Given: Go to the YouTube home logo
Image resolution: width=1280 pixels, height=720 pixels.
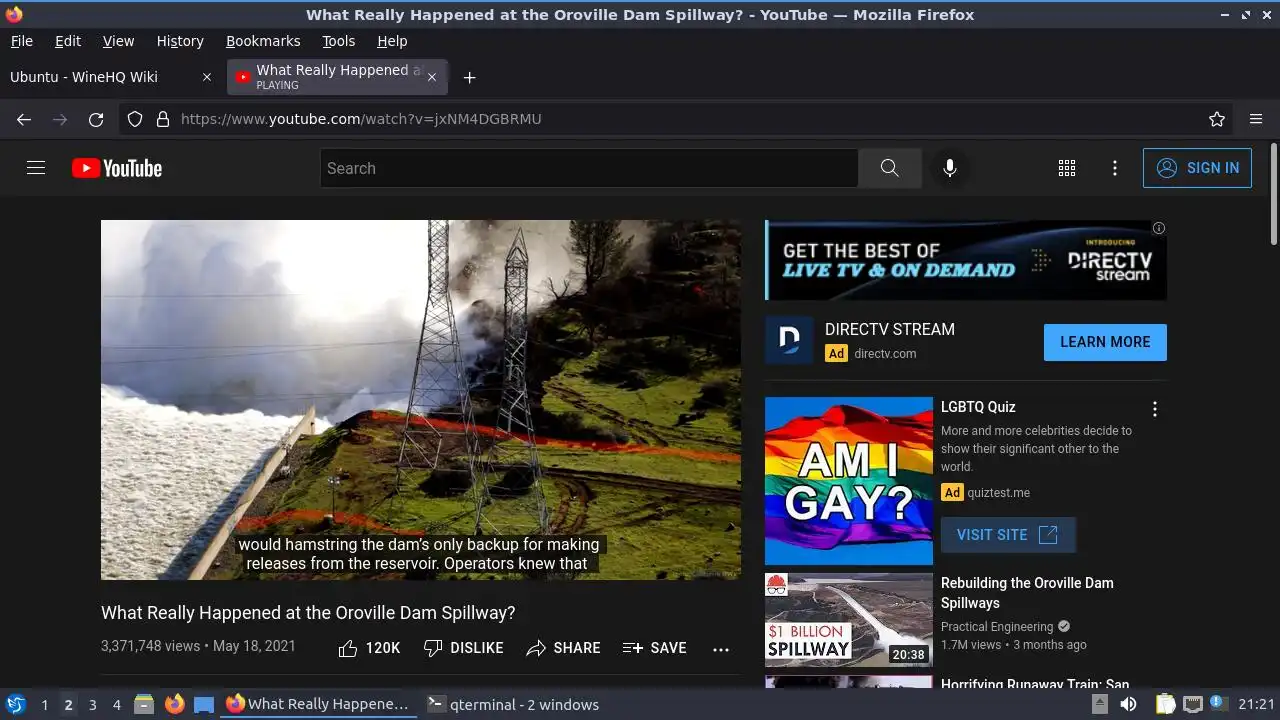Looking at the screenshot, I should 117,168.
